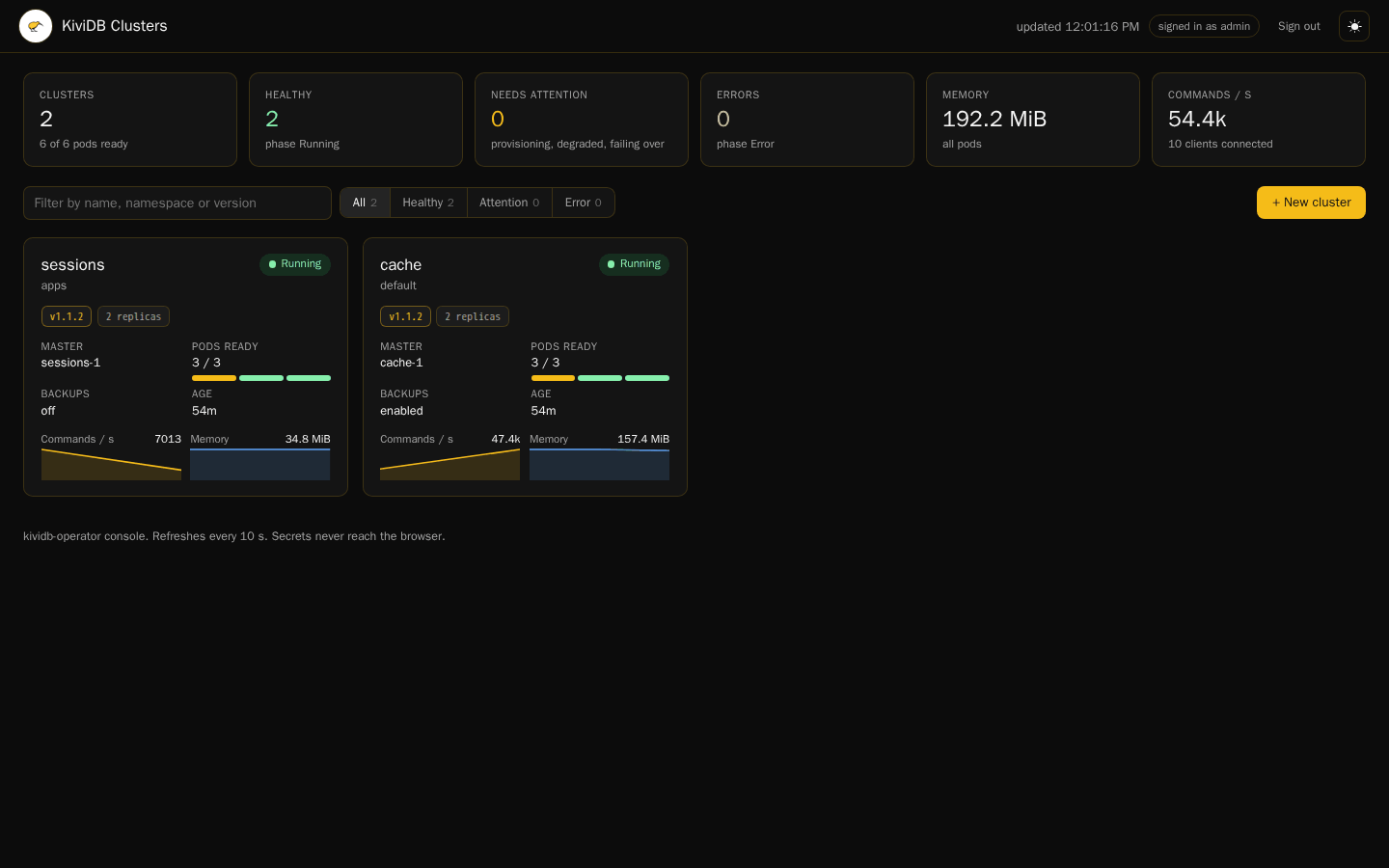This screenshot has width=1389, height=868.
Task: Click the Needs Attention summary card
Action: pyautogui.click(x=582, y=120)
